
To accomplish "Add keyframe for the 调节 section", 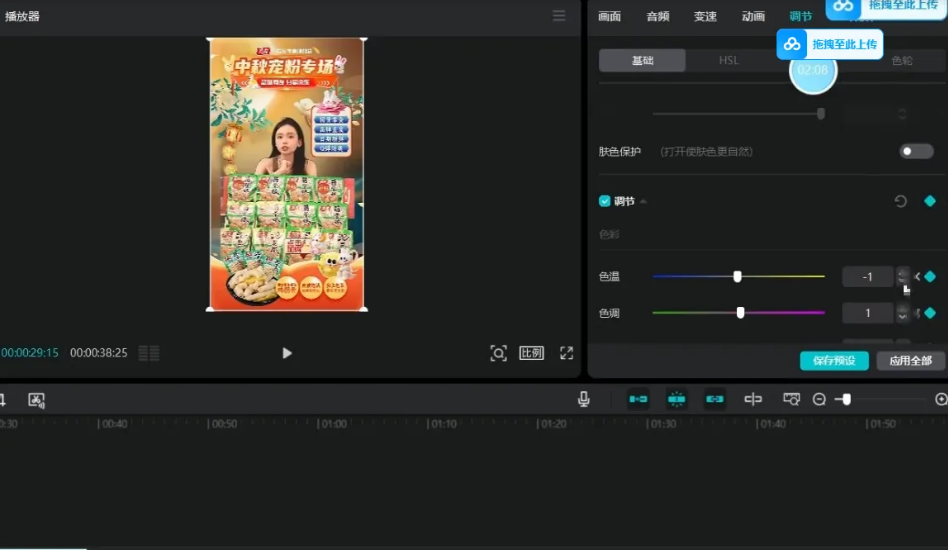I will [930, 201].
